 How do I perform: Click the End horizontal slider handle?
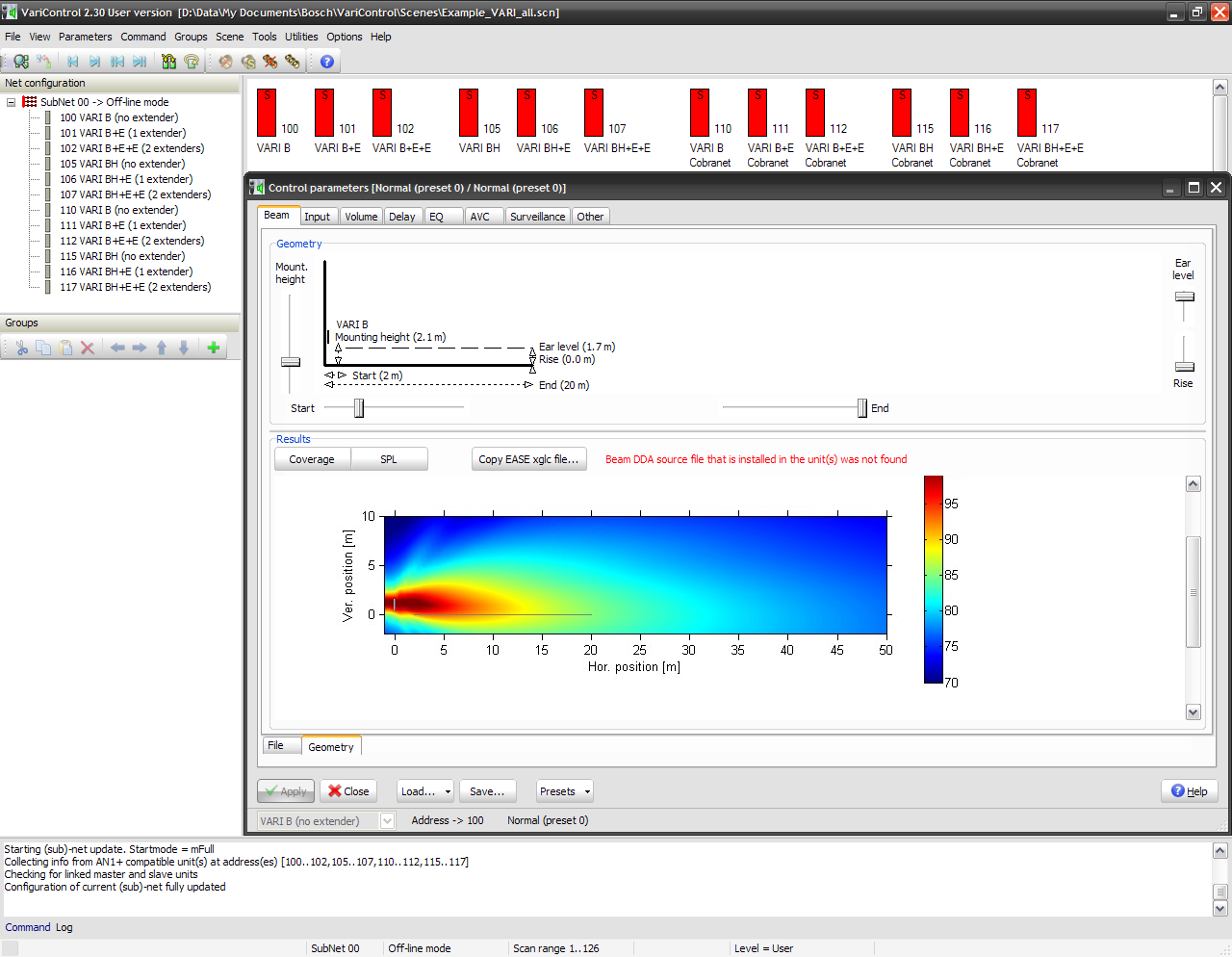pos(862,408)
